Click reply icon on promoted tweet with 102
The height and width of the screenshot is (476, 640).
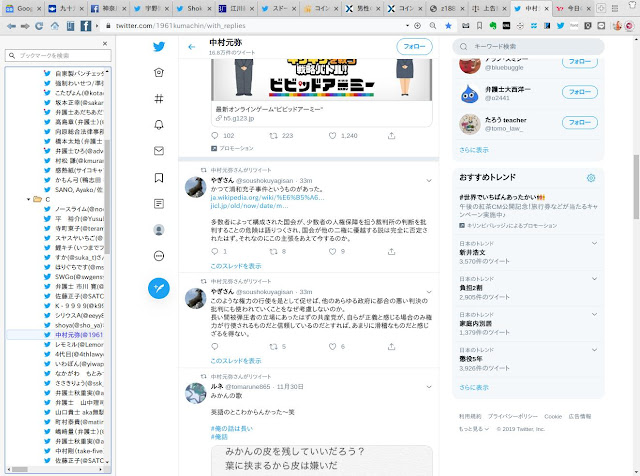(215, 136)
